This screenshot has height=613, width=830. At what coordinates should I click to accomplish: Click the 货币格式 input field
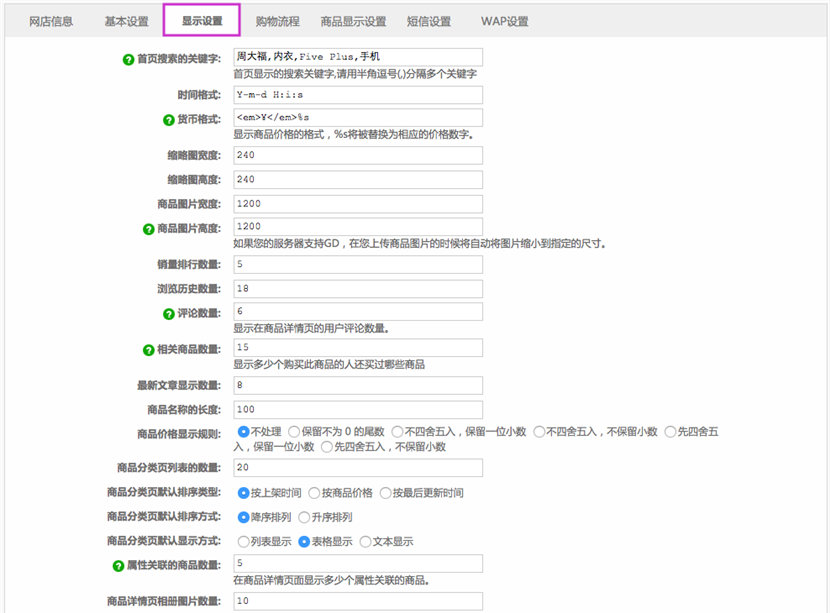pos(358,118)
